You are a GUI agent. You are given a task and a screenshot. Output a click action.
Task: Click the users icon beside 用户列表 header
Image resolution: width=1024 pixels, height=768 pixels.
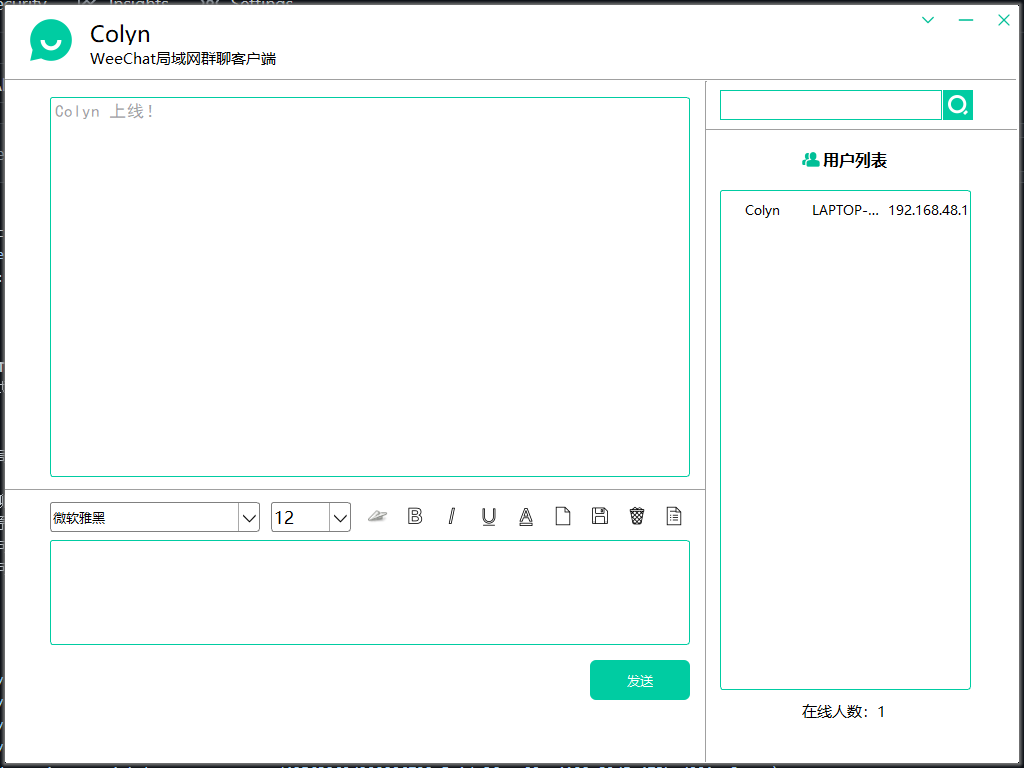[x=808, y=158]
